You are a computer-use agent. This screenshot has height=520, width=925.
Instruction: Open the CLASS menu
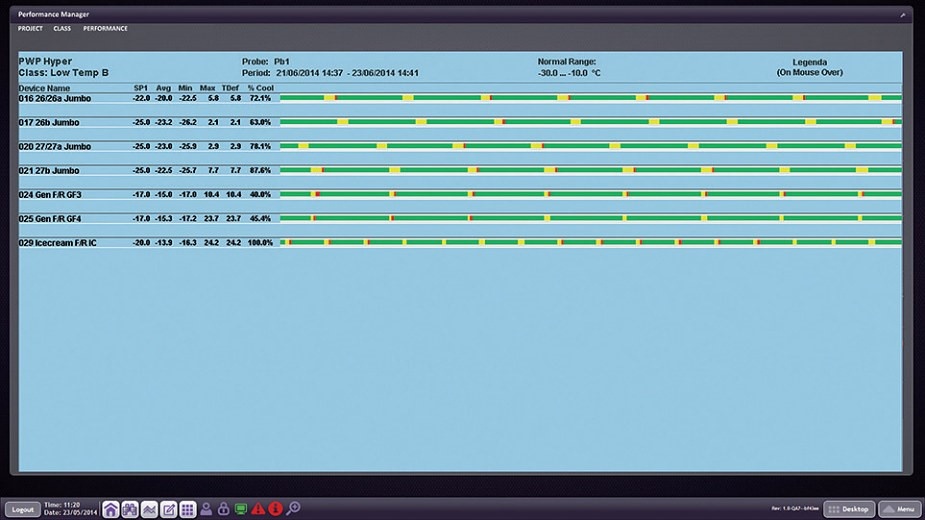62,29
